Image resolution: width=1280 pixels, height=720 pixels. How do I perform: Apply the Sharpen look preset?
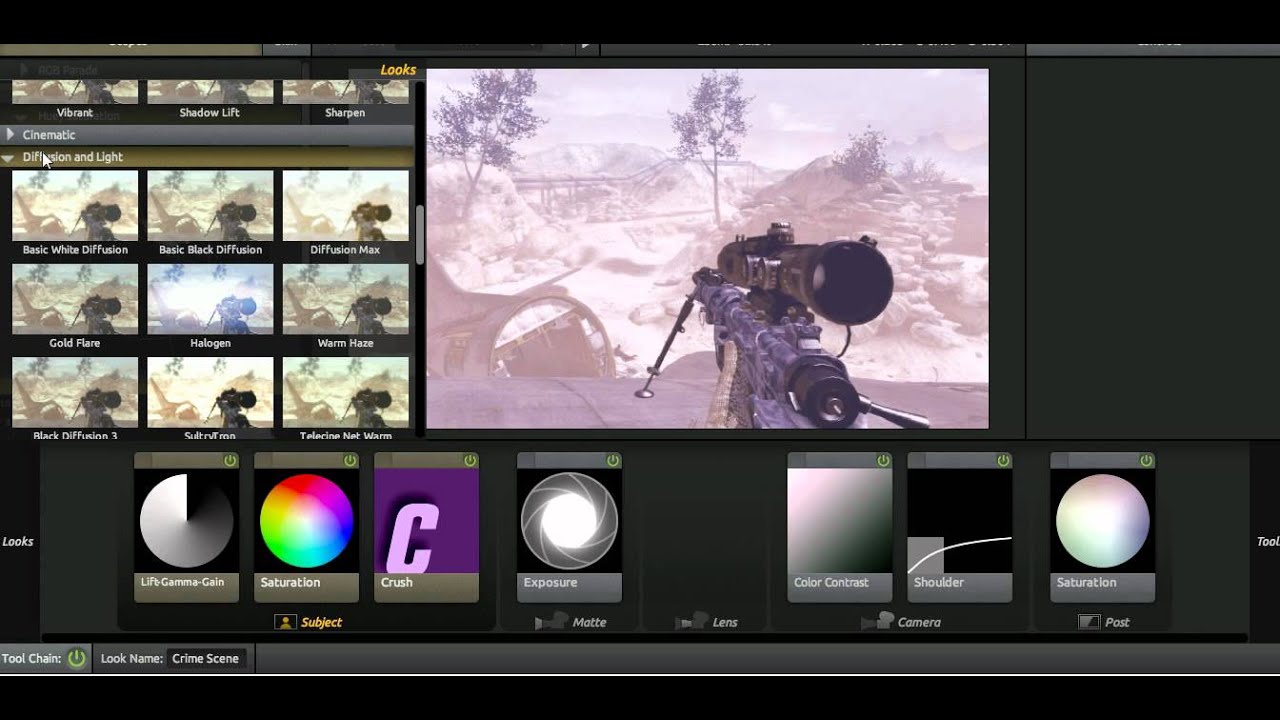click(x=345, y=100)
